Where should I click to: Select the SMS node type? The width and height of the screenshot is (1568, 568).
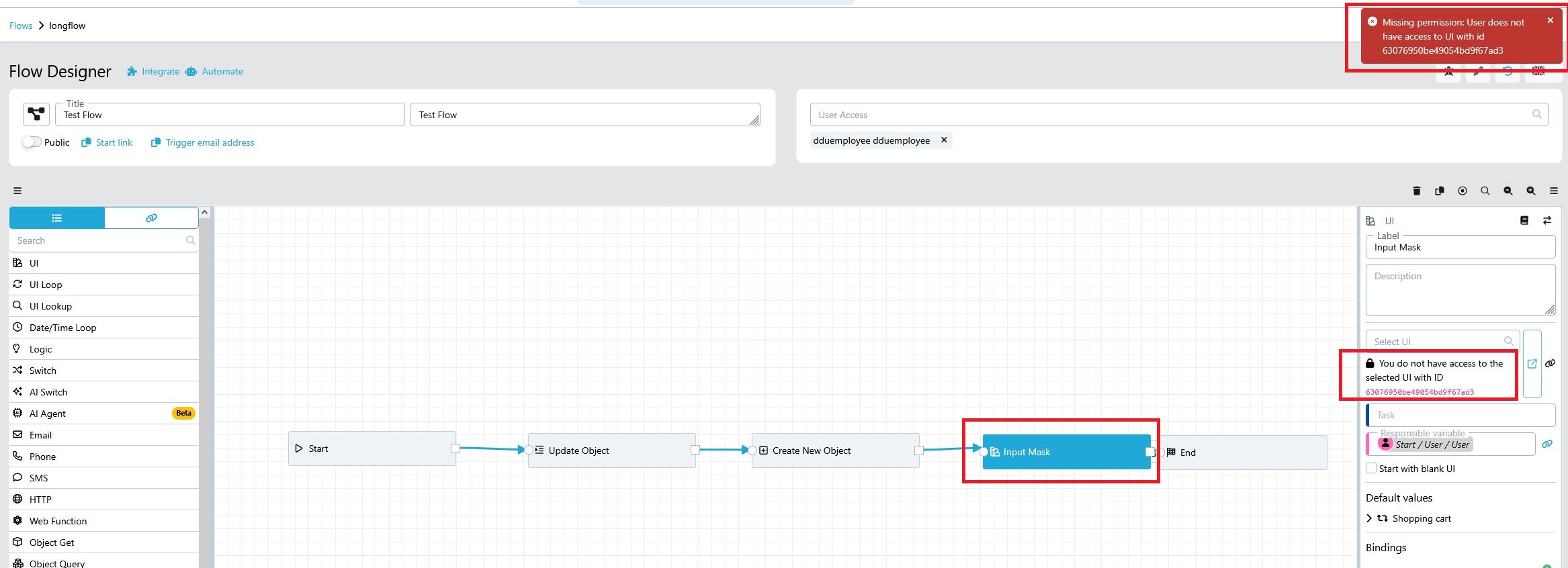click(104, 478)
